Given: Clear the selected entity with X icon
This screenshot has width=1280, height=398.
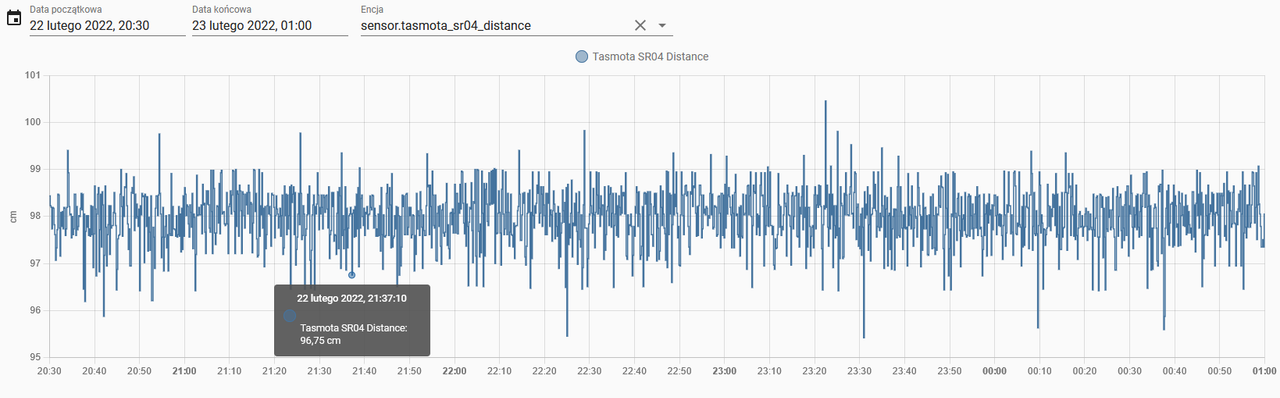Looking at the screenshot, I should click(x=641, y=25).
